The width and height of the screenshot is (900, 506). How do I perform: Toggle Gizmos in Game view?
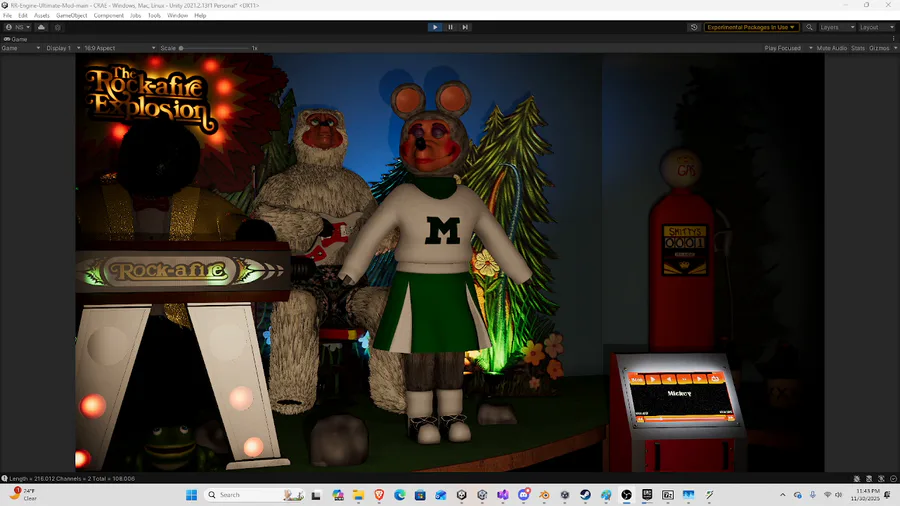tap(879, 48)
